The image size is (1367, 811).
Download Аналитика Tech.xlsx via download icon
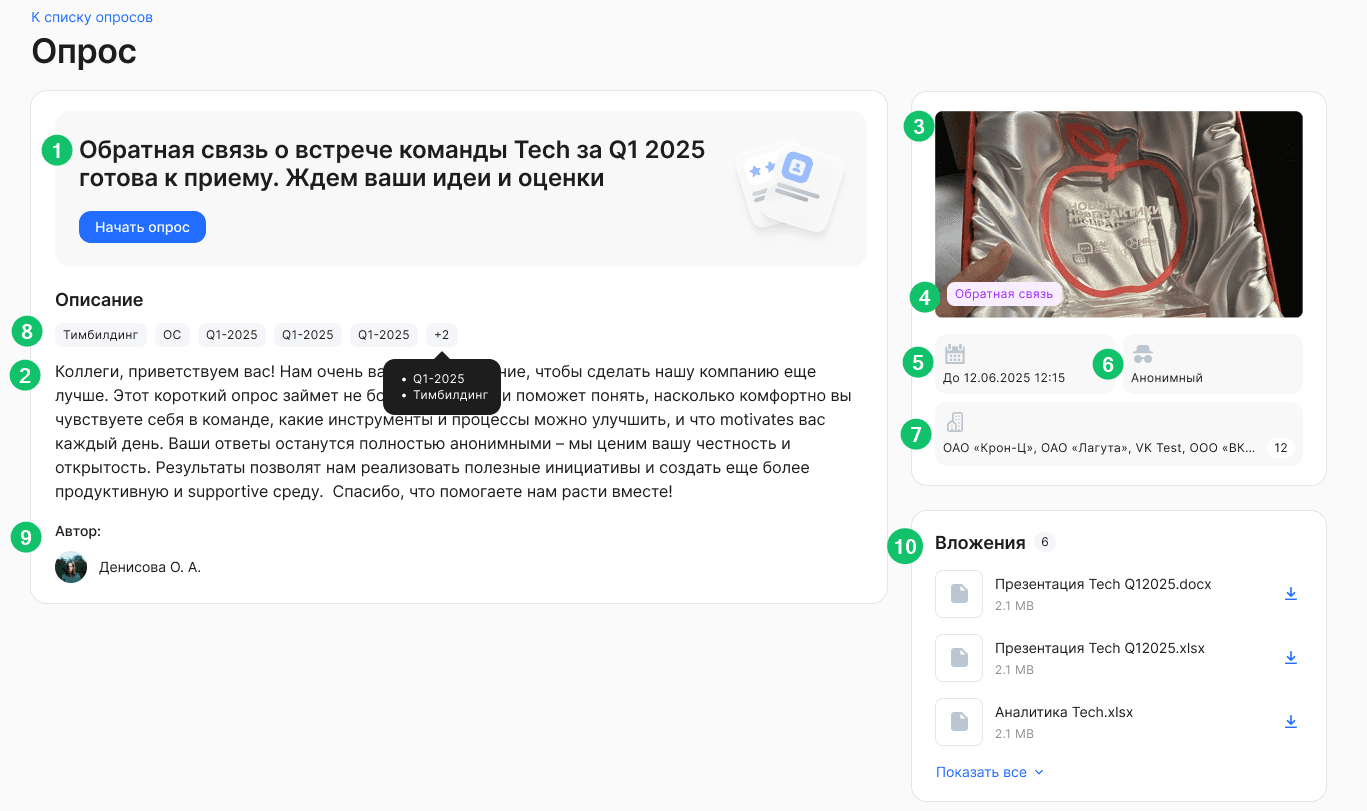click(1291, 721)
